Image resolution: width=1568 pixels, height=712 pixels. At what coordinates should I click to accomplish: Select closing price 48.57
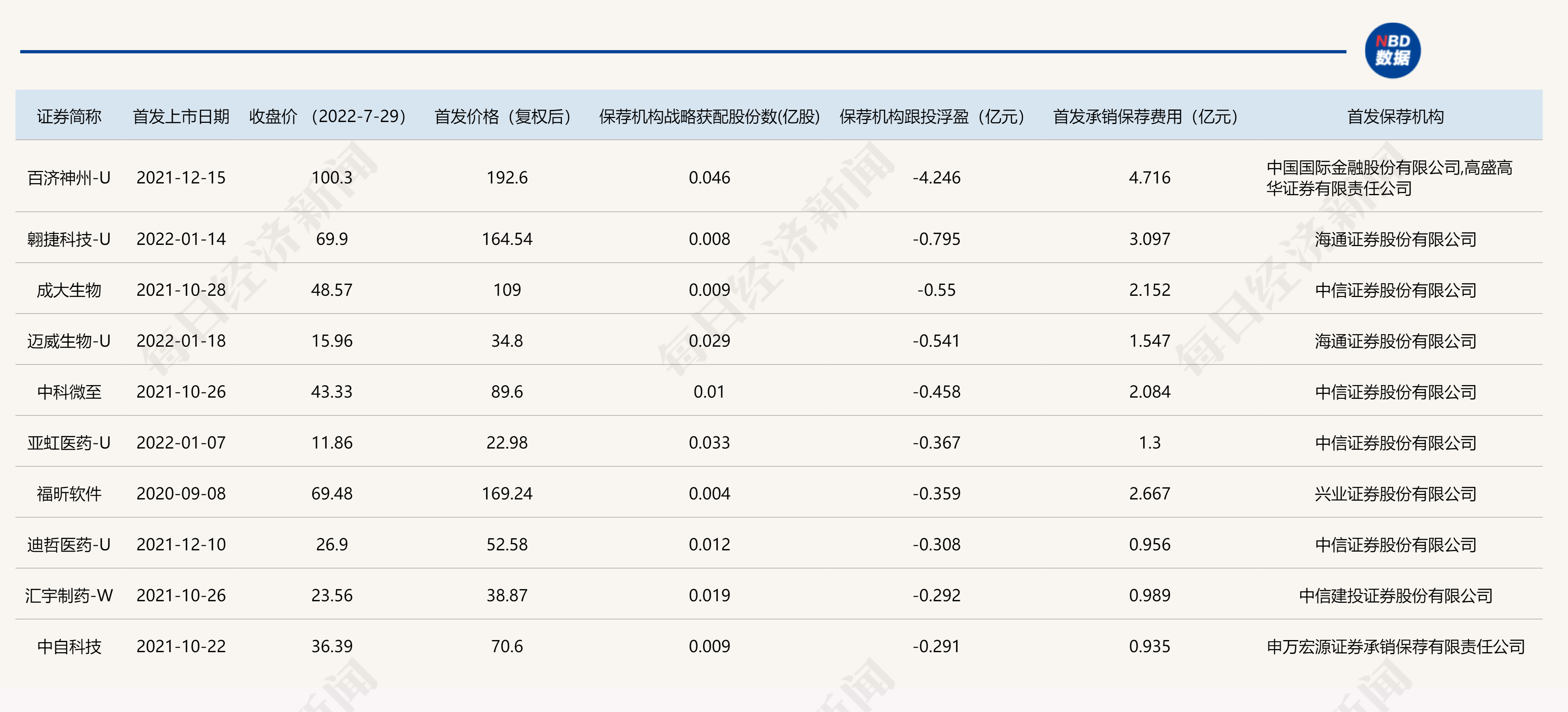pyautogui.click(x=332, y=290)
